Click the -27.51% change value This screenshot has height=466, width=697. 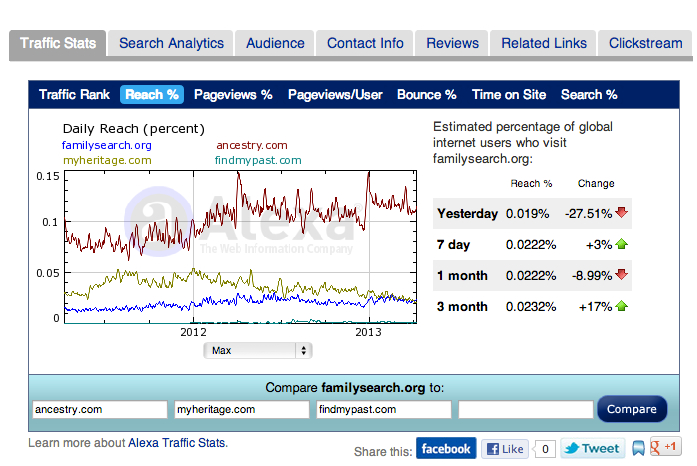coord(588,214)
